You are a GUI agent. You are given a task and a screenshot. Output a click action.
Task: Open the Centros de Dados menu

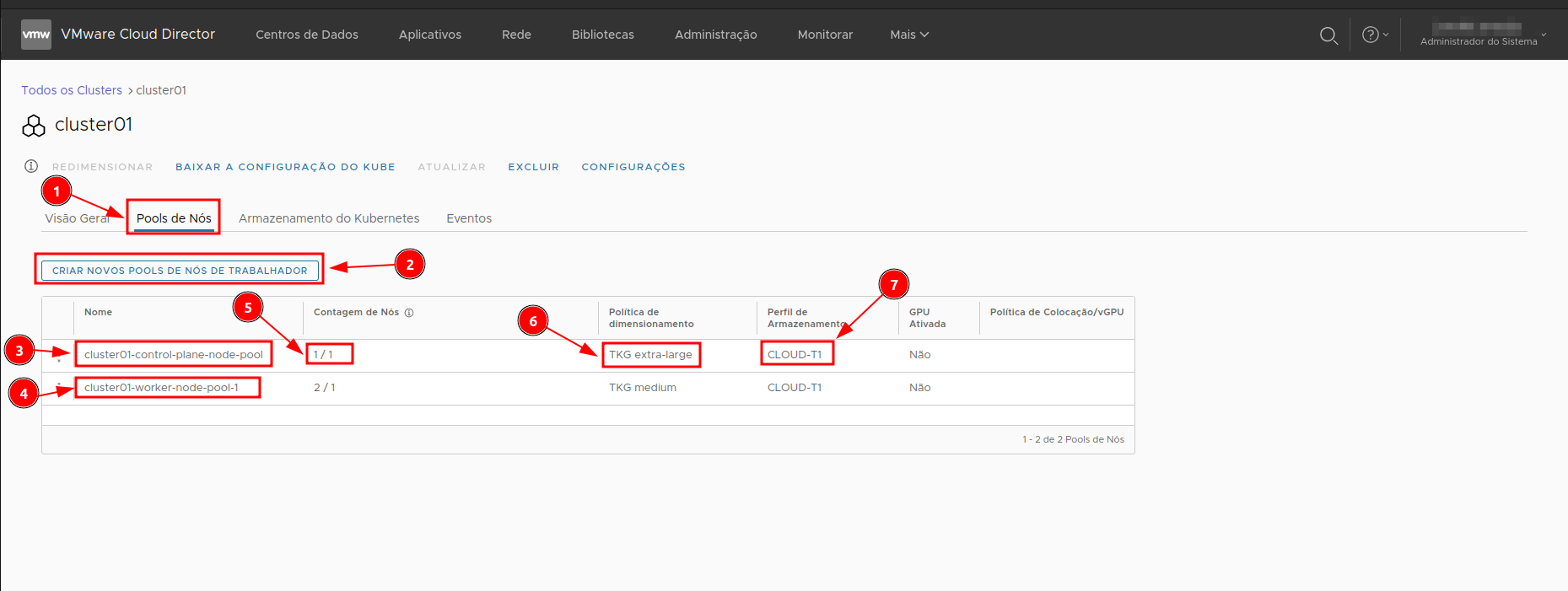click(x=307, y=35)
